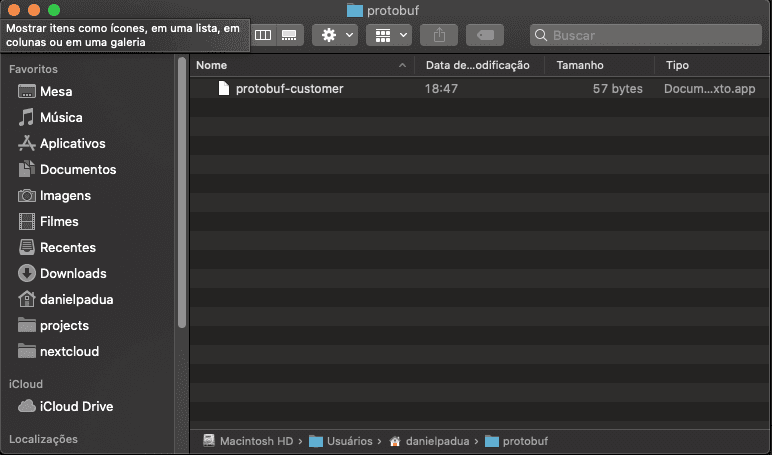Image resolution: width=772 pixels, height=455 pixels.
Task: Sort by the Tamanho column header
Action: (580, 65)
